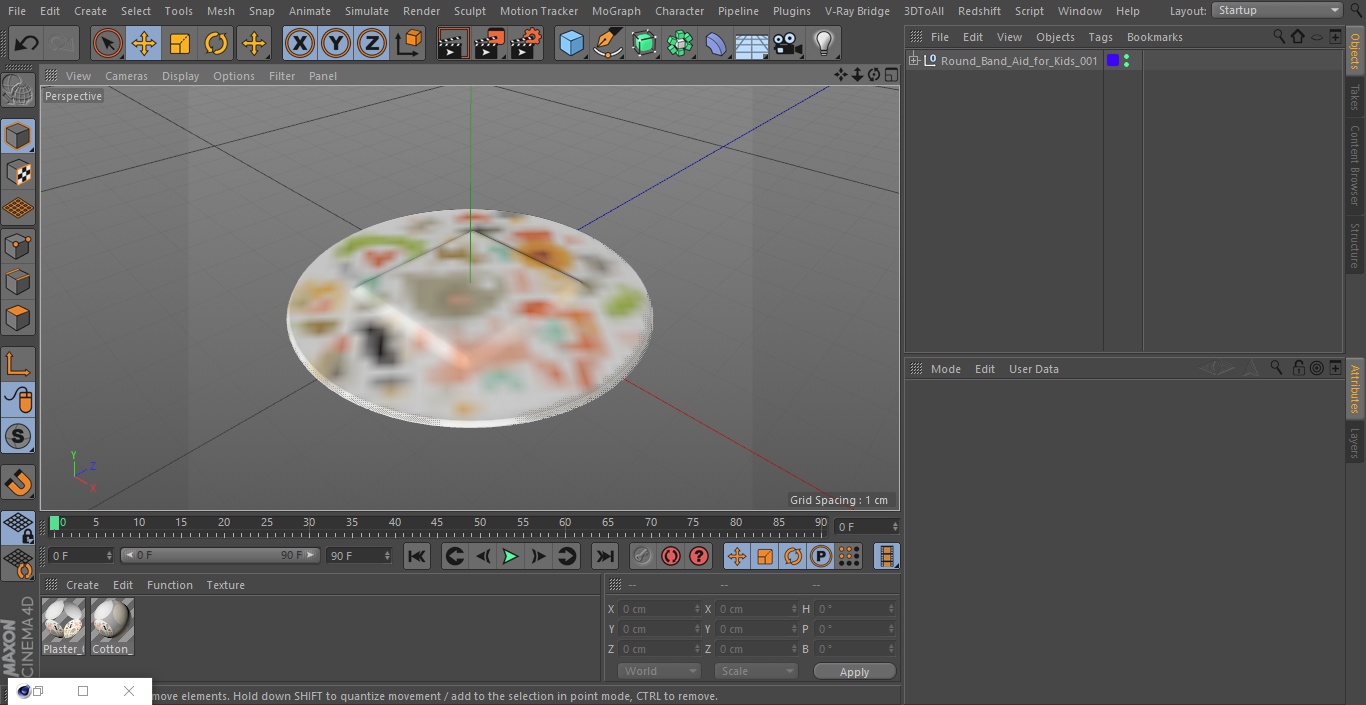Switch to Texture mode
The height and width of the screenshot is (705, 1366).
[18, 173]
